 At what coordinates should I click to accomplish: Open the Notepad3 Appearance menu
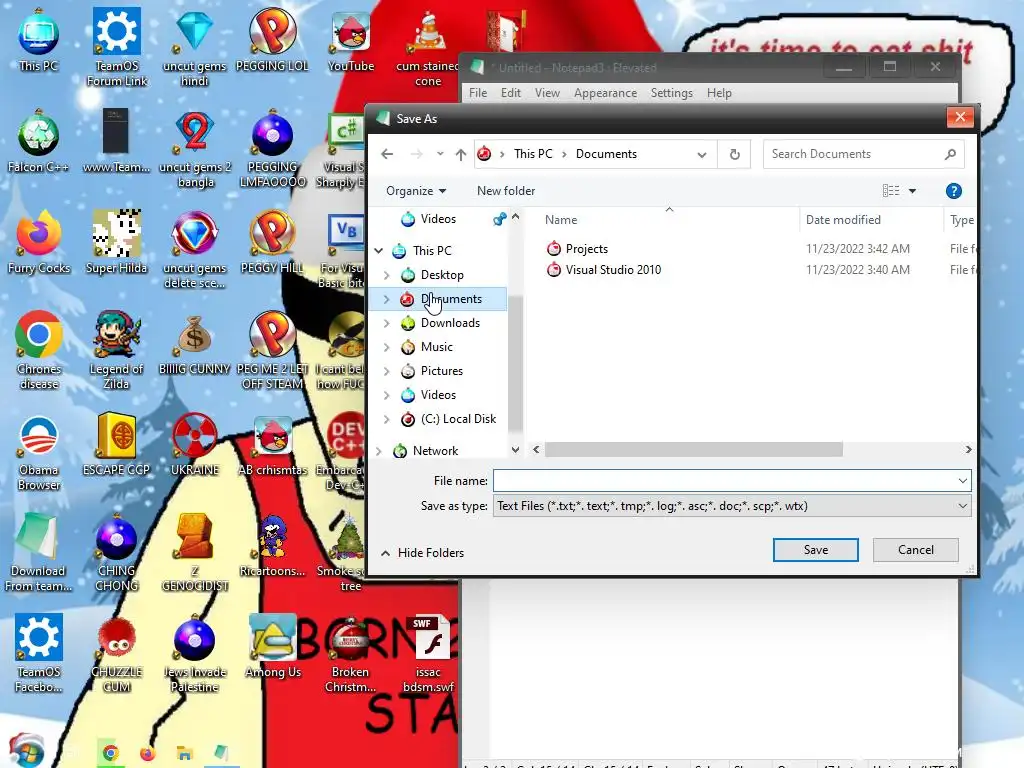point(605,93)
